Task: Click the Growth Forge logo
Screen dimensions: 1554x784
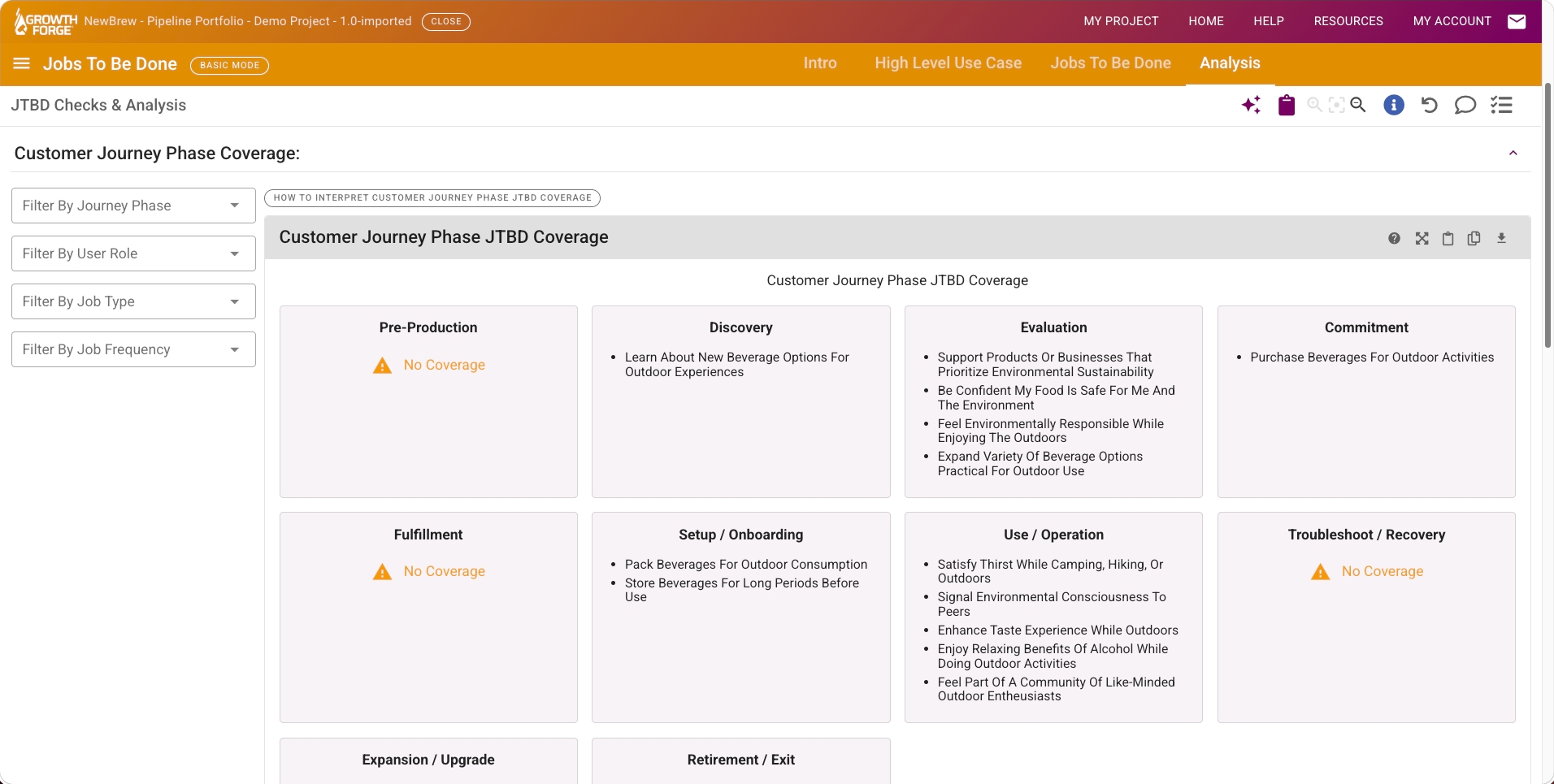Action: tap(46, 22)
